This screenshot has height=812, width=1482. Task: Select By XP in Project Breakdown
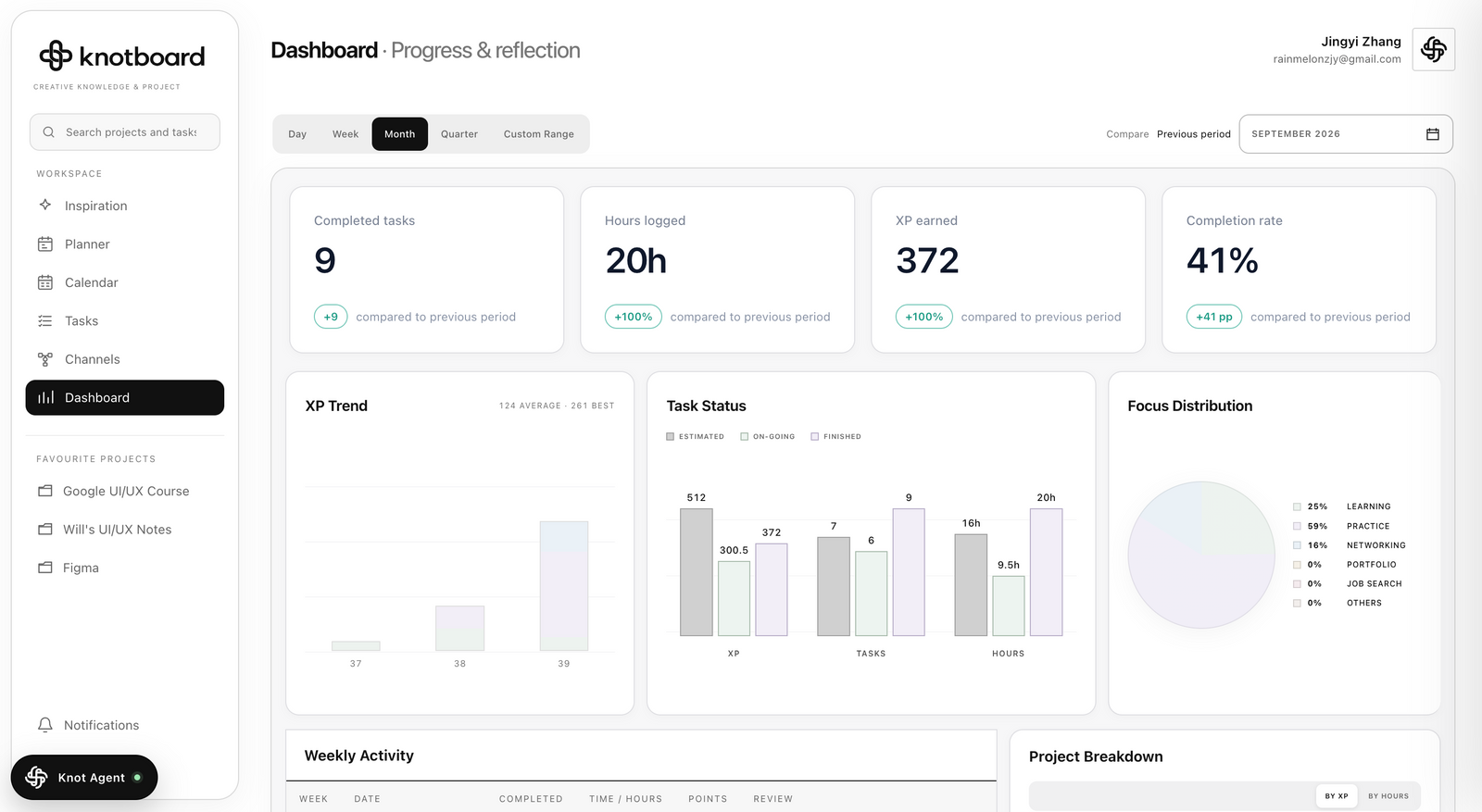(x=1337, y=796)
